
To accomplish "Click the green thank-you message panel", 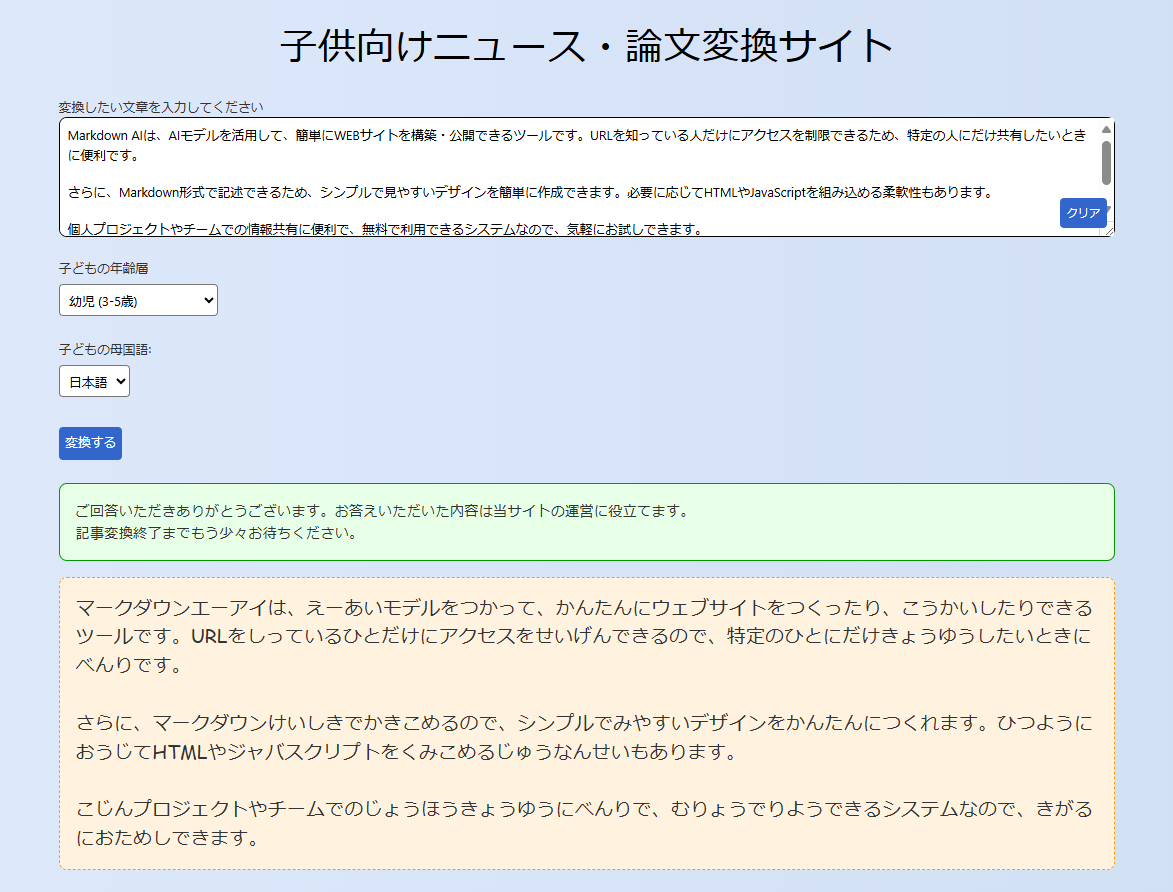I will pos(586,521).
